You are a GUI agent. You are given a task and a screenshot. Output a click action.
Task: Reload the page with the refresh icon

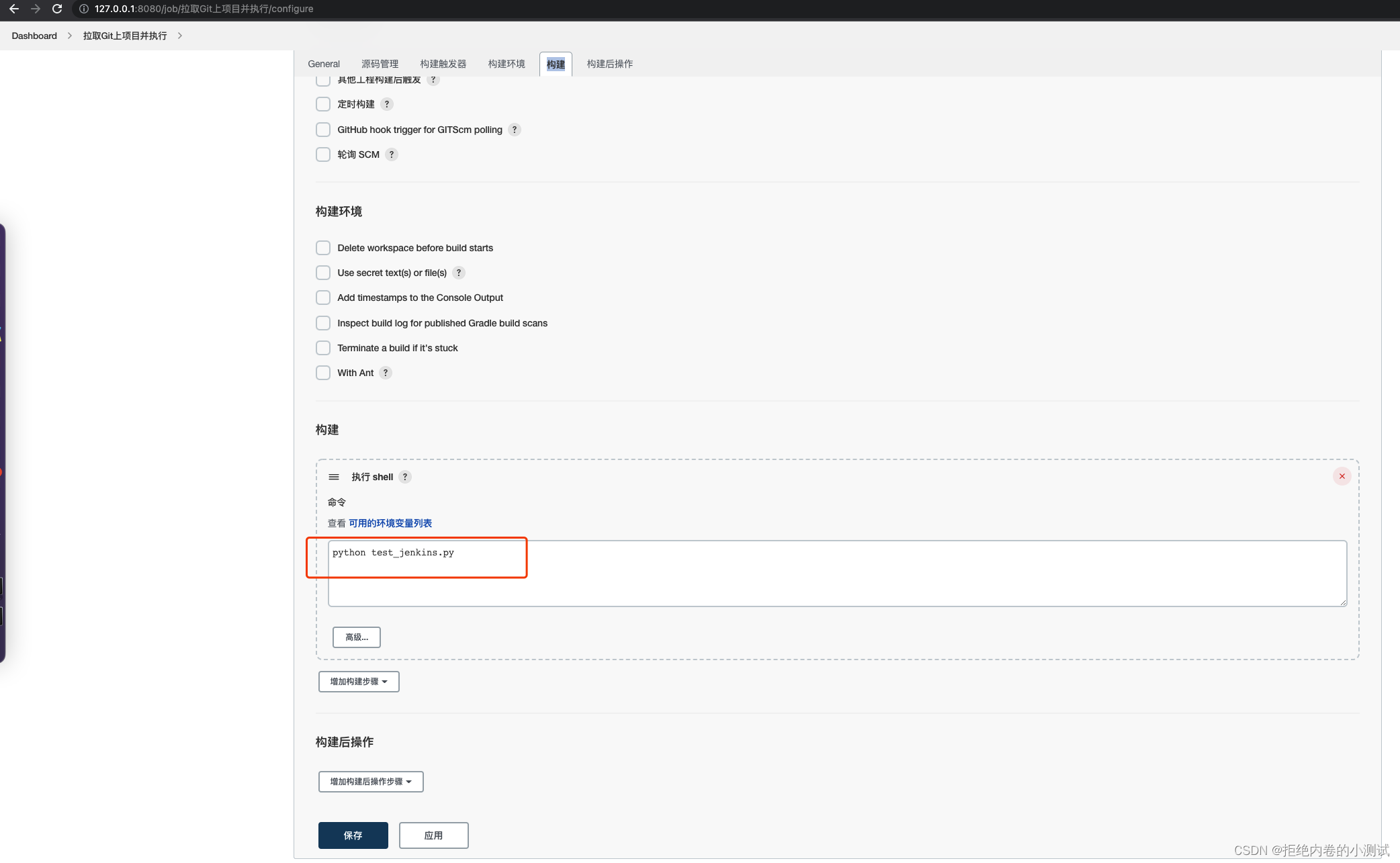pyautogui.click(x=57, y=9)
